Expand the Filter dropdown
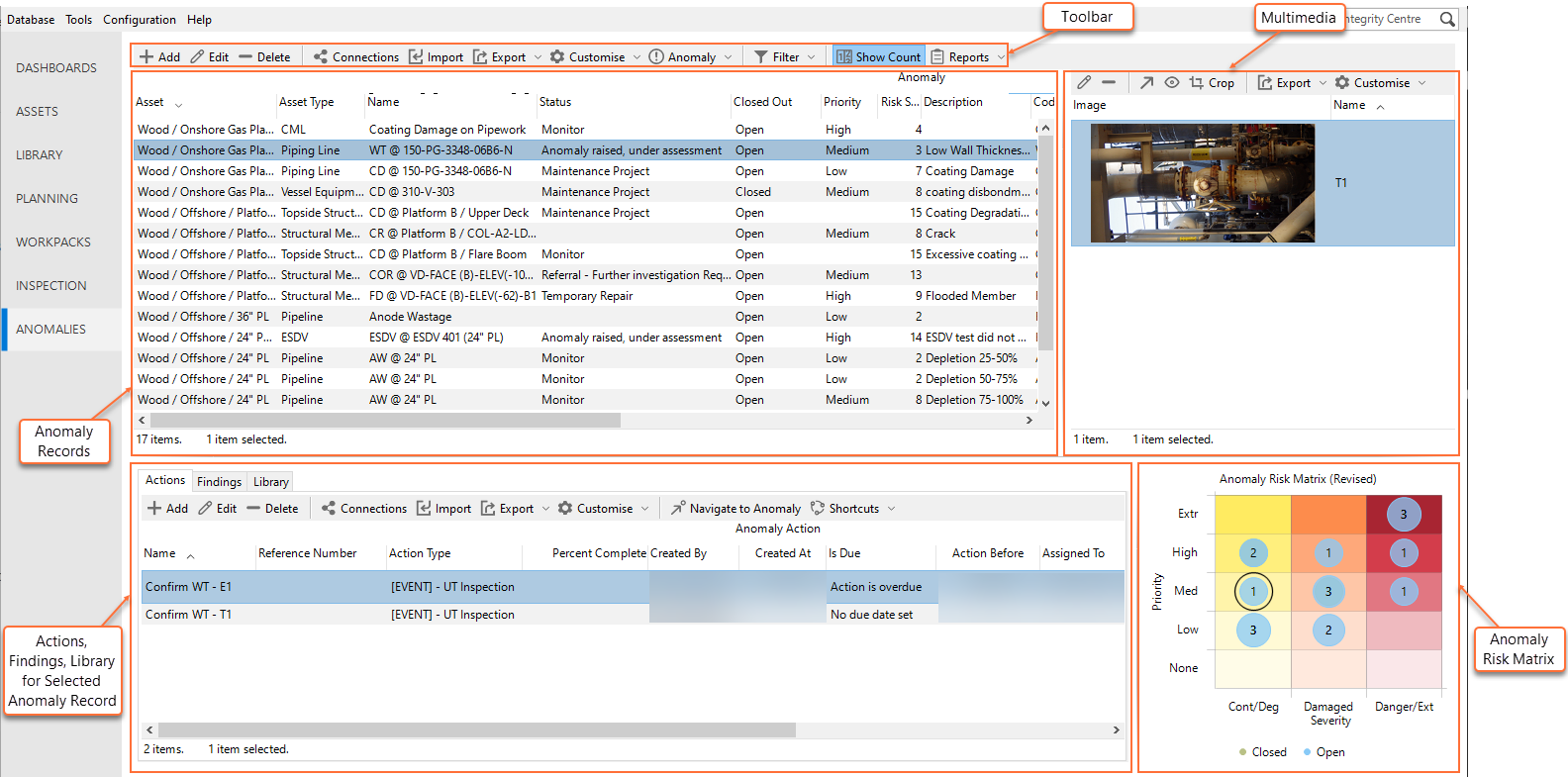1568x777 pixels. [784, 57]
